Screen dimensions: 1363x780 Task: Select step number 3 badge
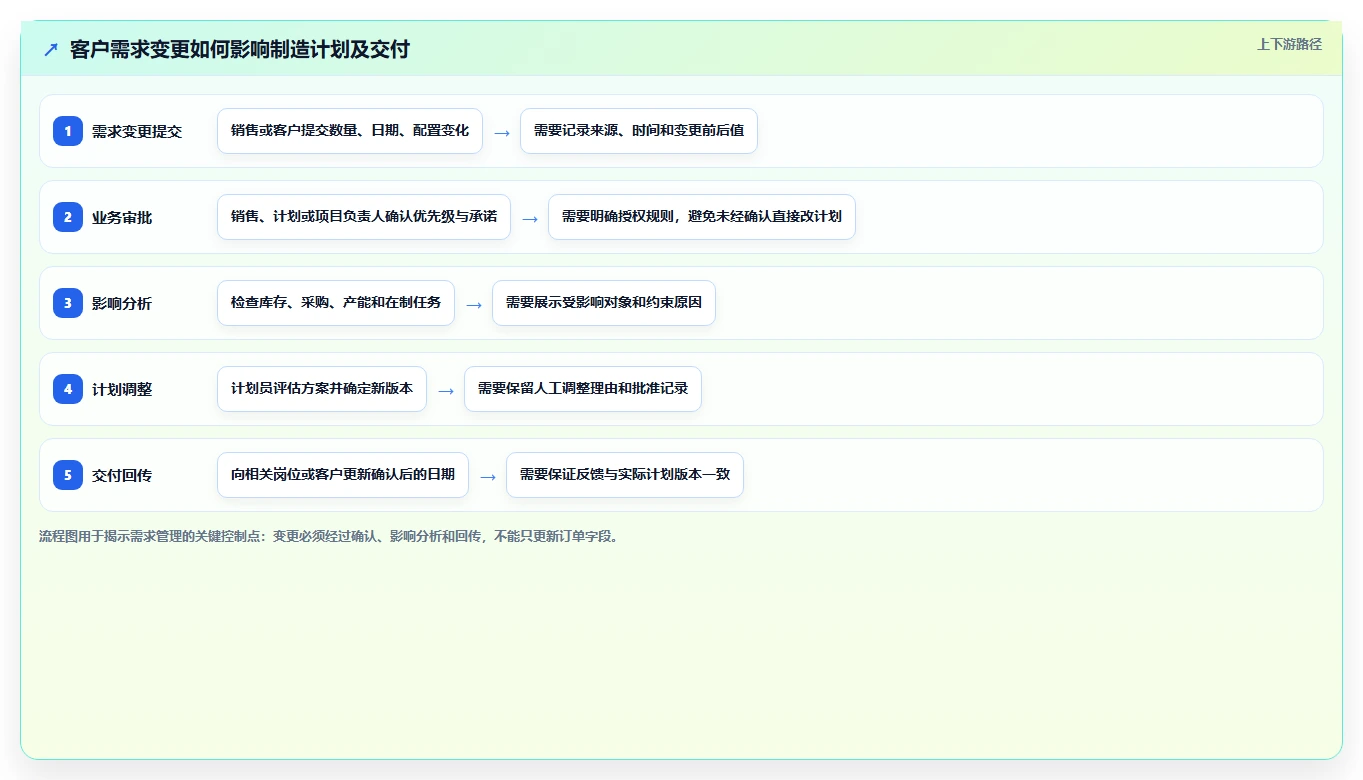[x=68, y=303]
